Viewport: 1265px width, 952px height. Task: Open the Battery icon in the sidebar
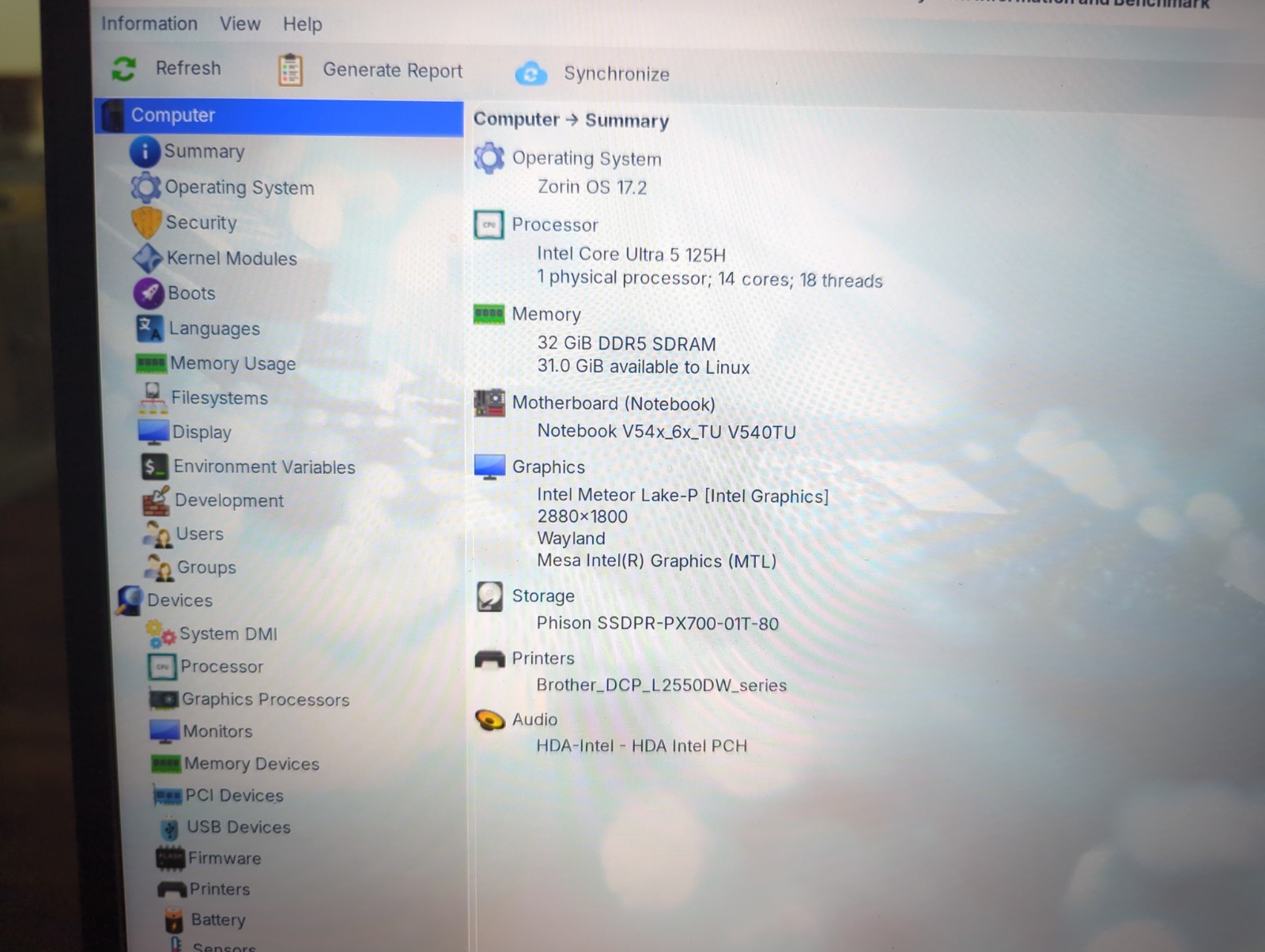point(175,920)
